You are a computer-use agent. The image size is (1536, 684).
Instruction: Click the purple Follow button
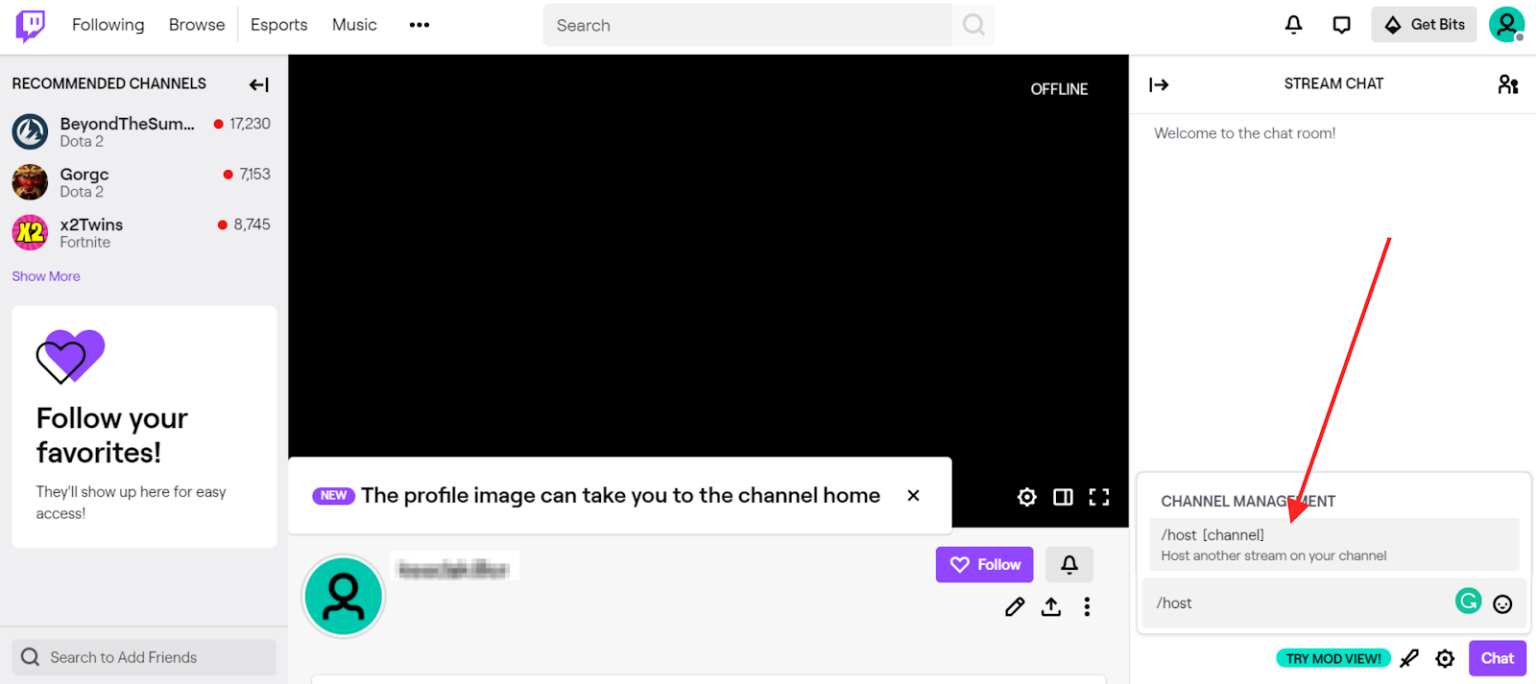[x=984, y=565]
